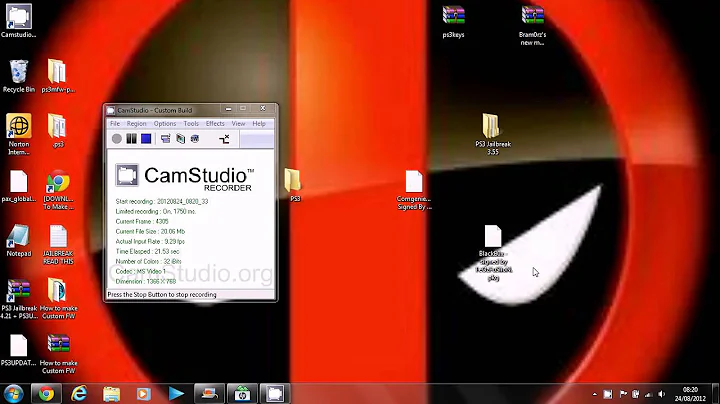720x404 pixels.
Task: Select the BlackBox signed pkg file
Action: point(493,253)
